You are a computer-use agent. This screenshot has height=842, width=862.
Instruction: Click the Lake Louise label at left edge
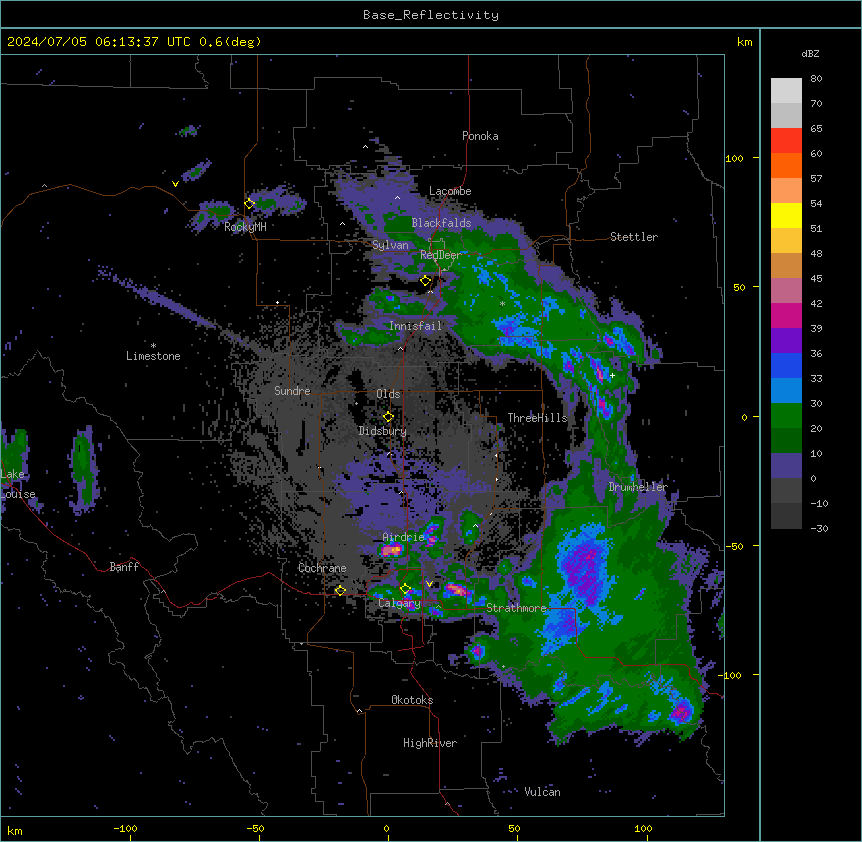[17, 484]
